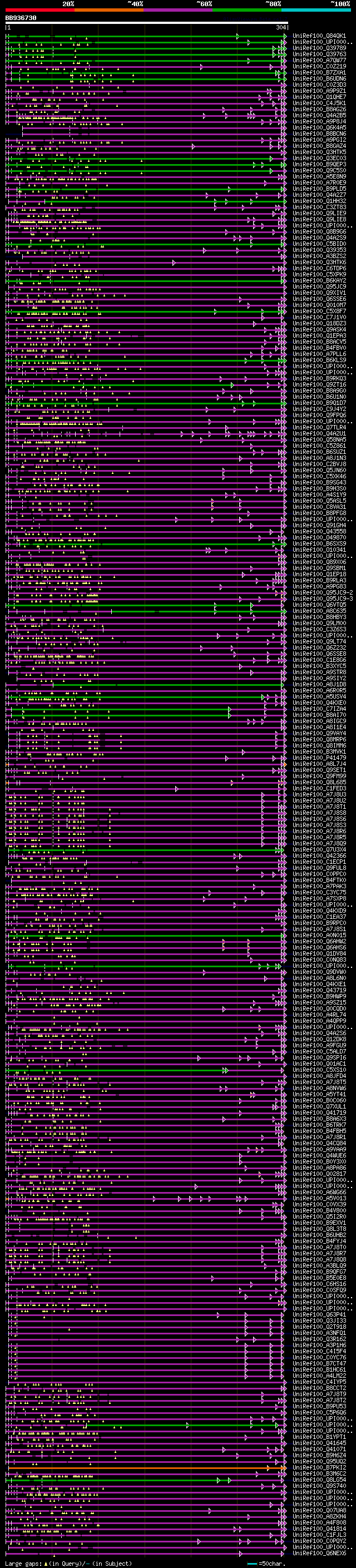Select the UniRef100_Q1DV84 label
Screen dimensions: 356x1568
pyautogui.click(x=319, y=954)
